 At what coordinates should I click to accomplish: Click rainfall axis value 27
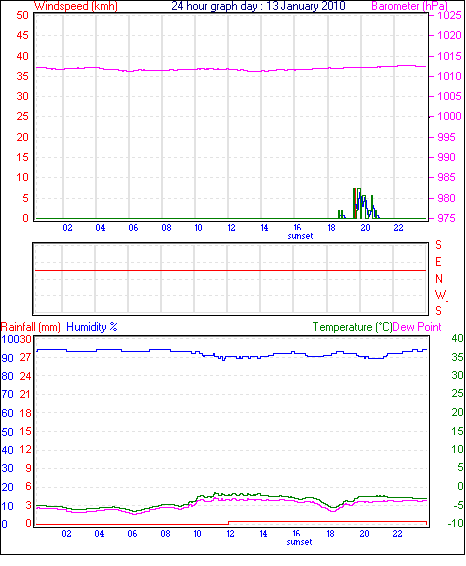26,358
